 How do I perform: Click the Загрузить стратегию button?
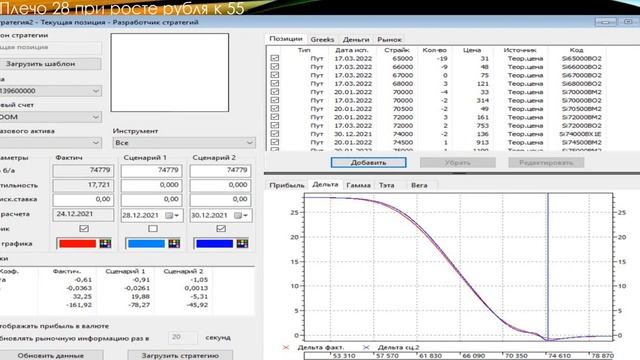[180, 356]
